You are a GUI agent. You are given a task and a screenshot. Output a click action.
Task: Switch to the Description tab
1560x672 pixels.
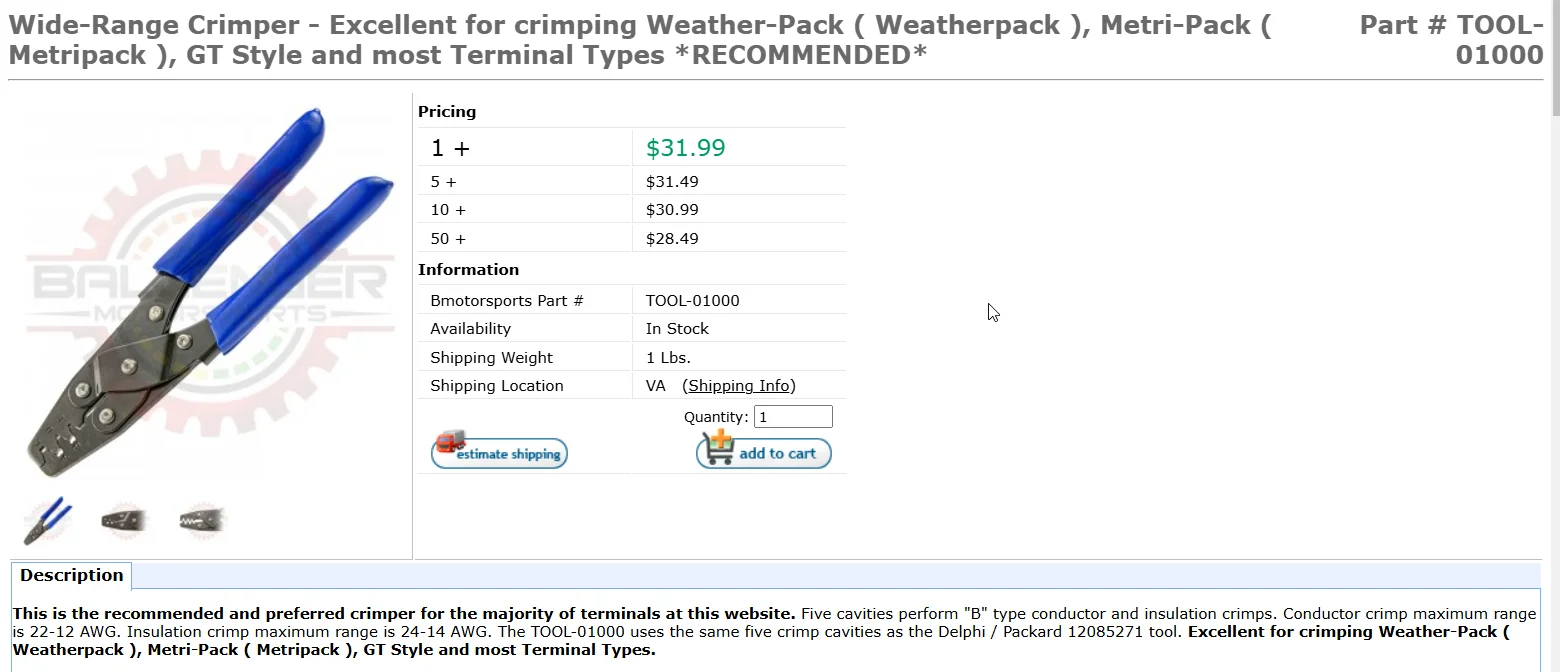pos(71,576)
